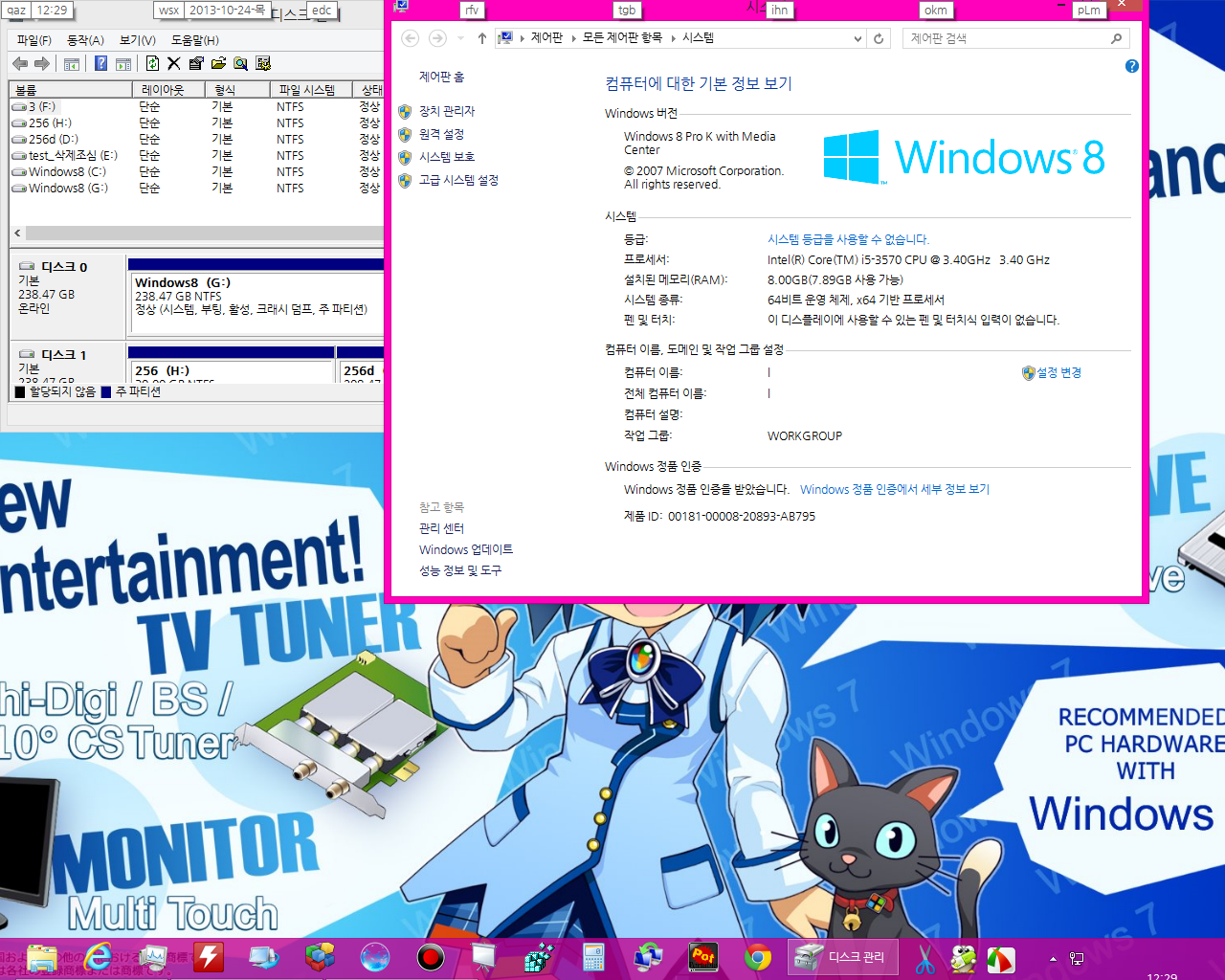Open the address bar history dropdown
This screenshot has width=1225, height=980.
(857, 38)
